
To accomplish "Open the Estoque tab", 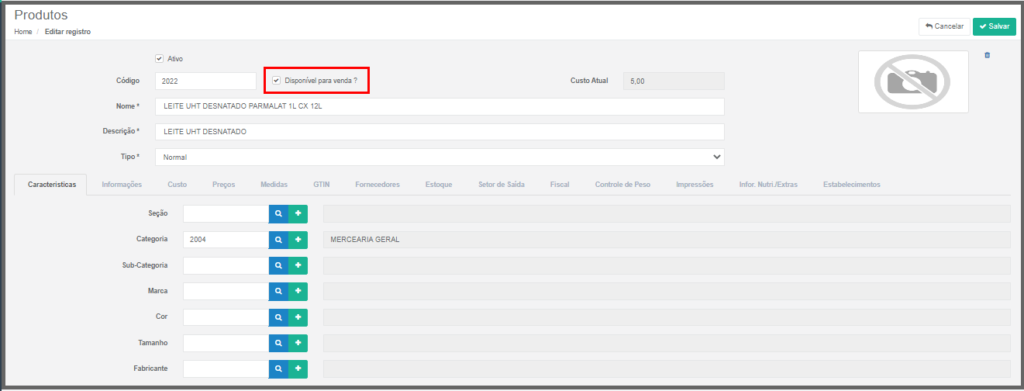I will click(438, 185).
